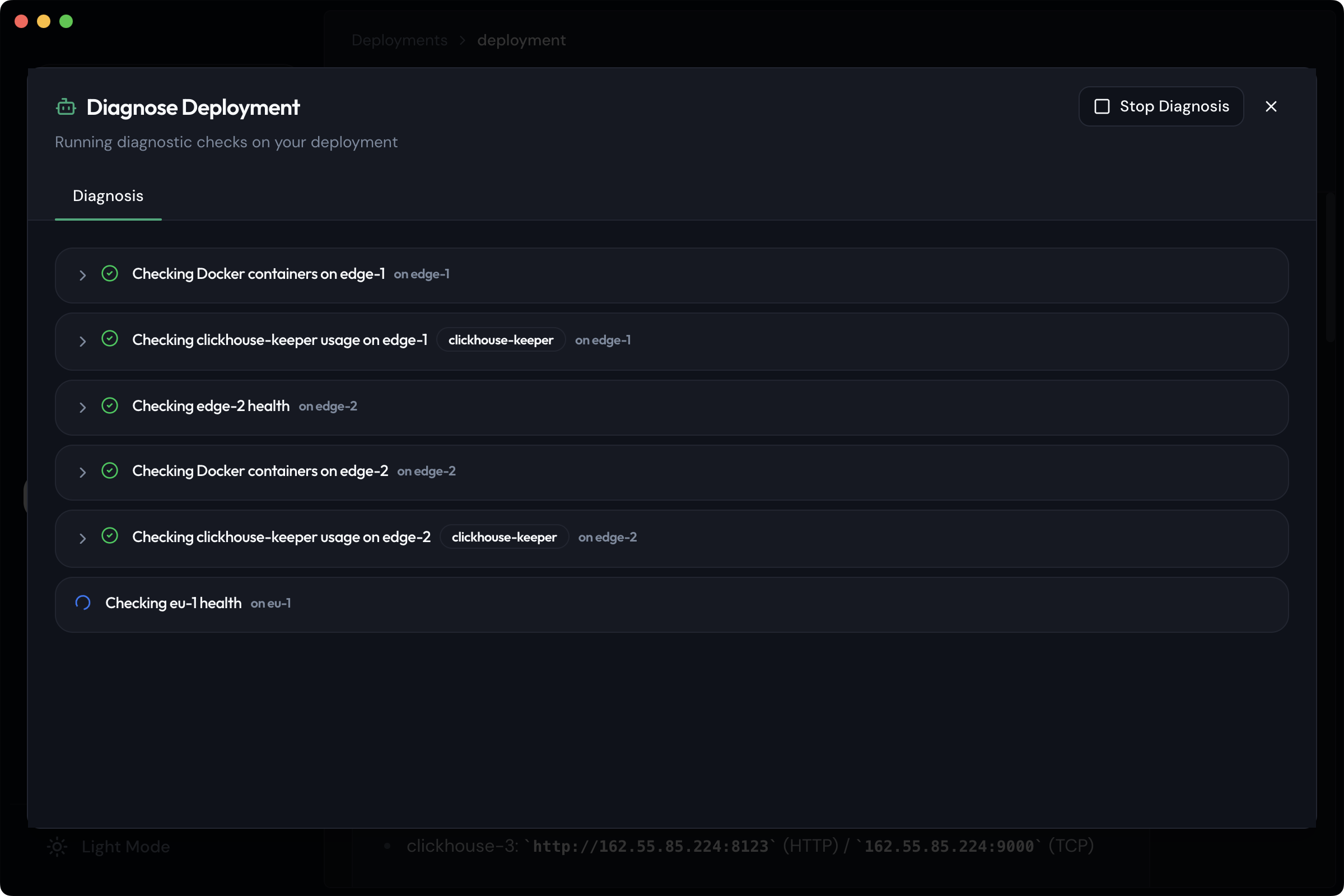Expand the Checking edge-2 health entry
Image resolution: width=1344 pixels, height=896 pixels.
(82, 408)
